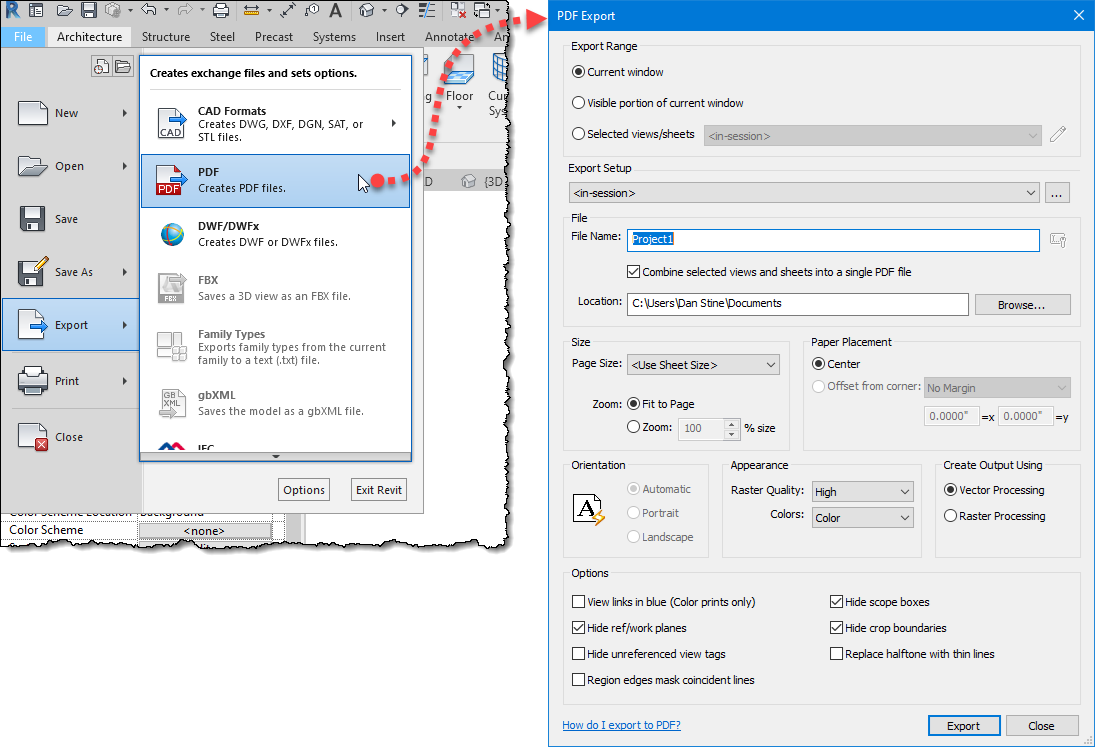The height and width of the screenshot is (747, 1095).
Task: Select Raster Processing output option
Action: point(950,516)
